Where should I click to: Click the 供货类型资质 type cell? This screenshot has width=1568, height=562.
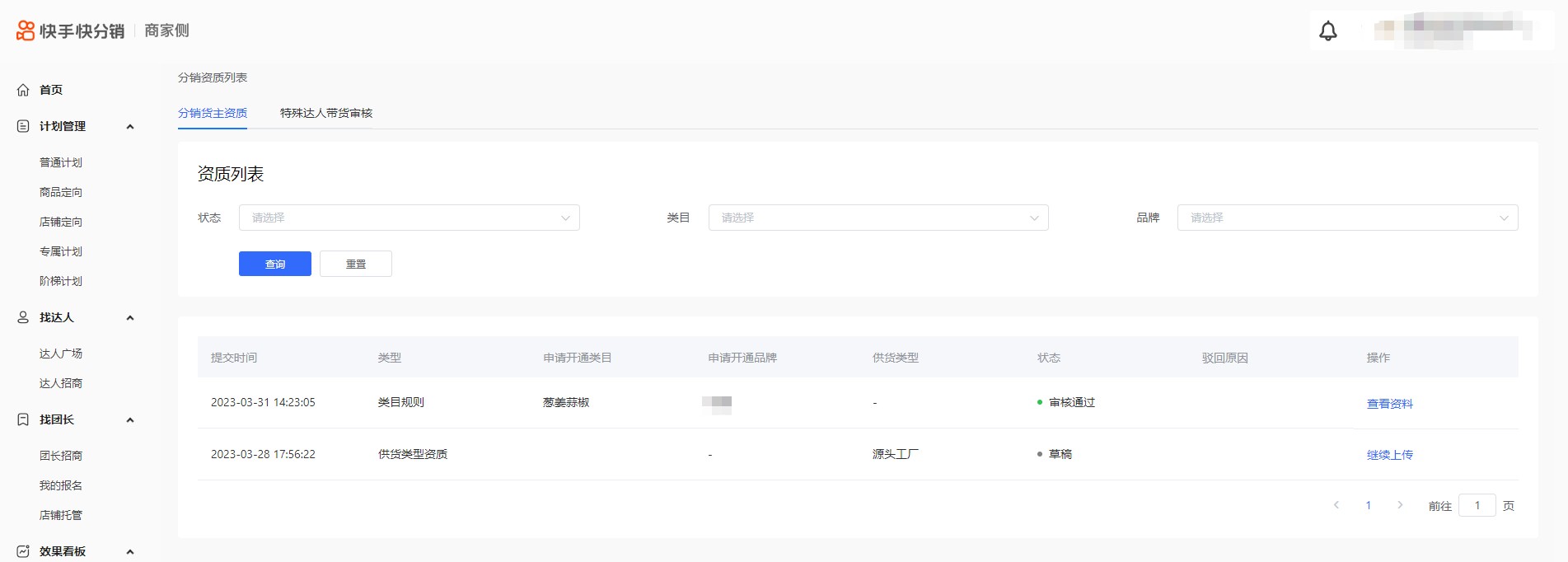coord(413,454)
